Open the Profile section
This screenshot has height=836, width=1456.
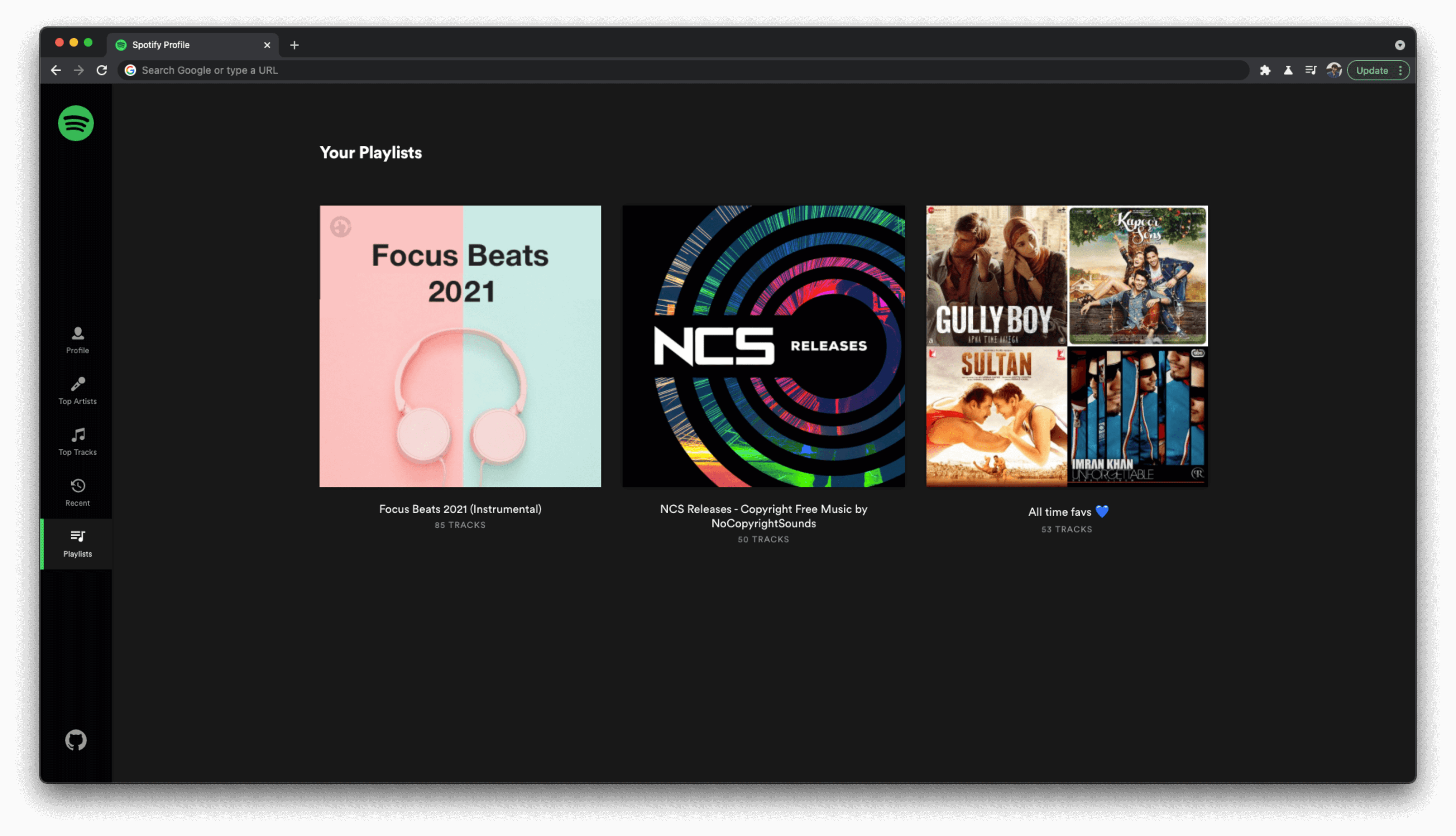pyautogui.click(x=77, y=340)
